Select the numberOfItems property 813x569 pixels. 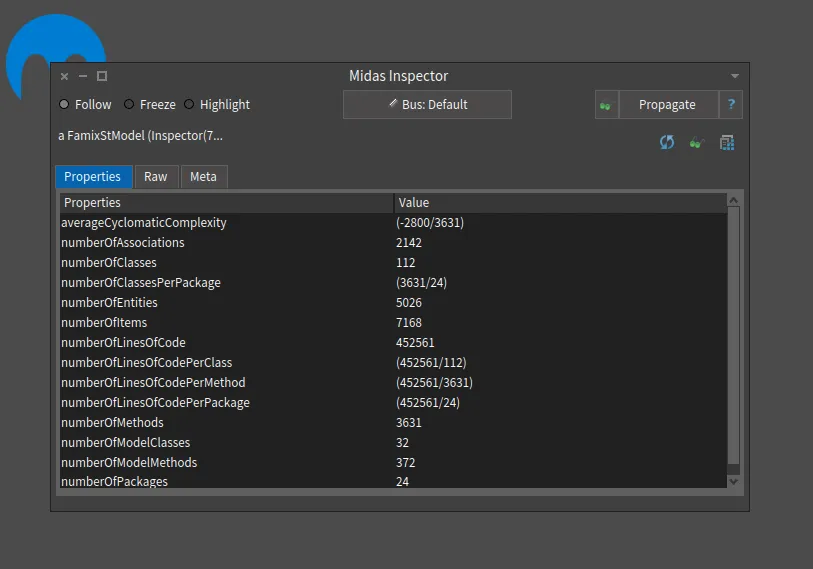[104, 323]
